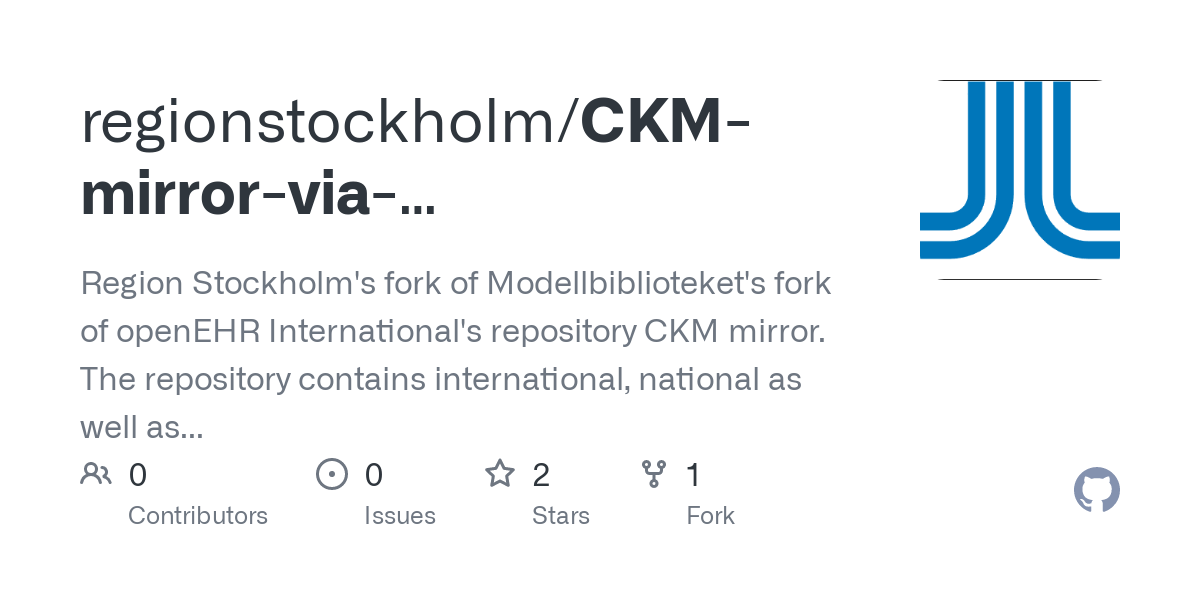
Task: Click the blue Region Stockholm logo
Action: 1020,180
